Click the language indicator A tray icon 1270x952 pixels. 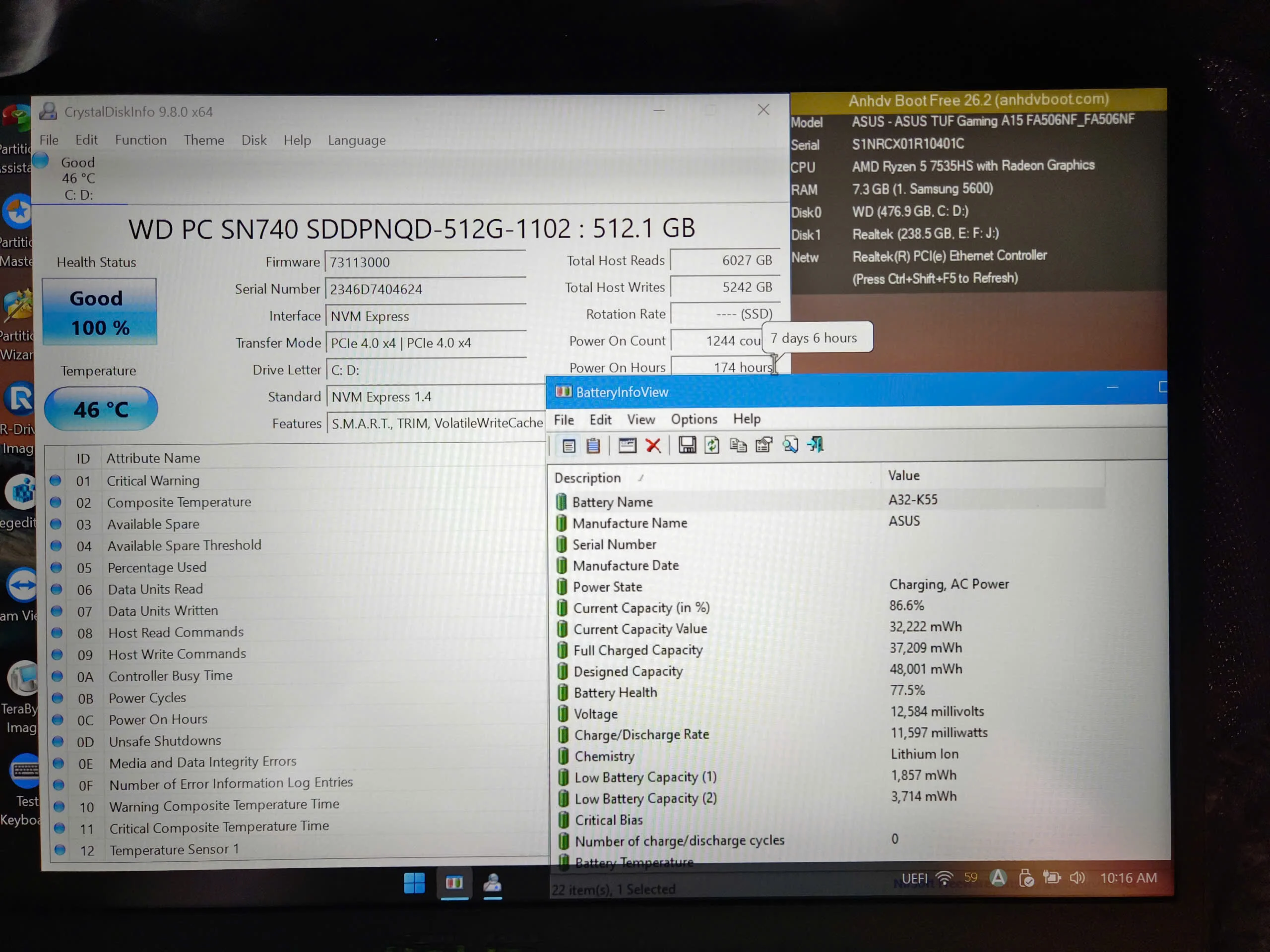pos(999,878)
